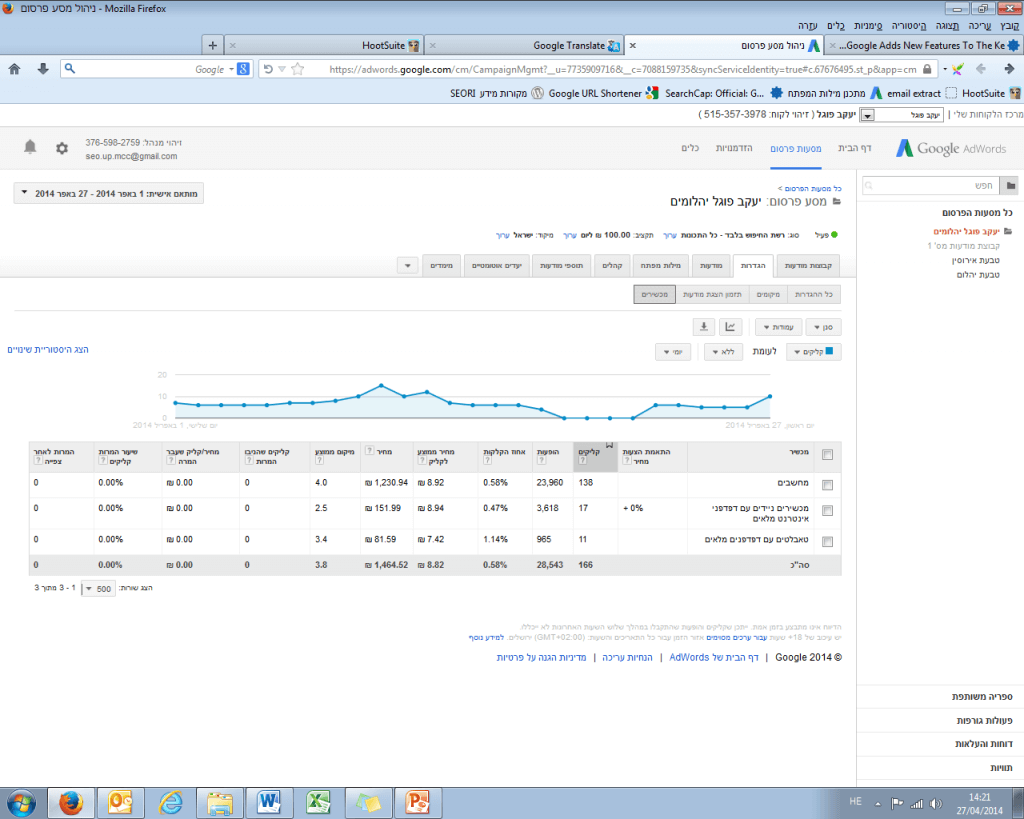Open the Google Translate browser tab
The image size is (1024, 819).
click(575, 45)
